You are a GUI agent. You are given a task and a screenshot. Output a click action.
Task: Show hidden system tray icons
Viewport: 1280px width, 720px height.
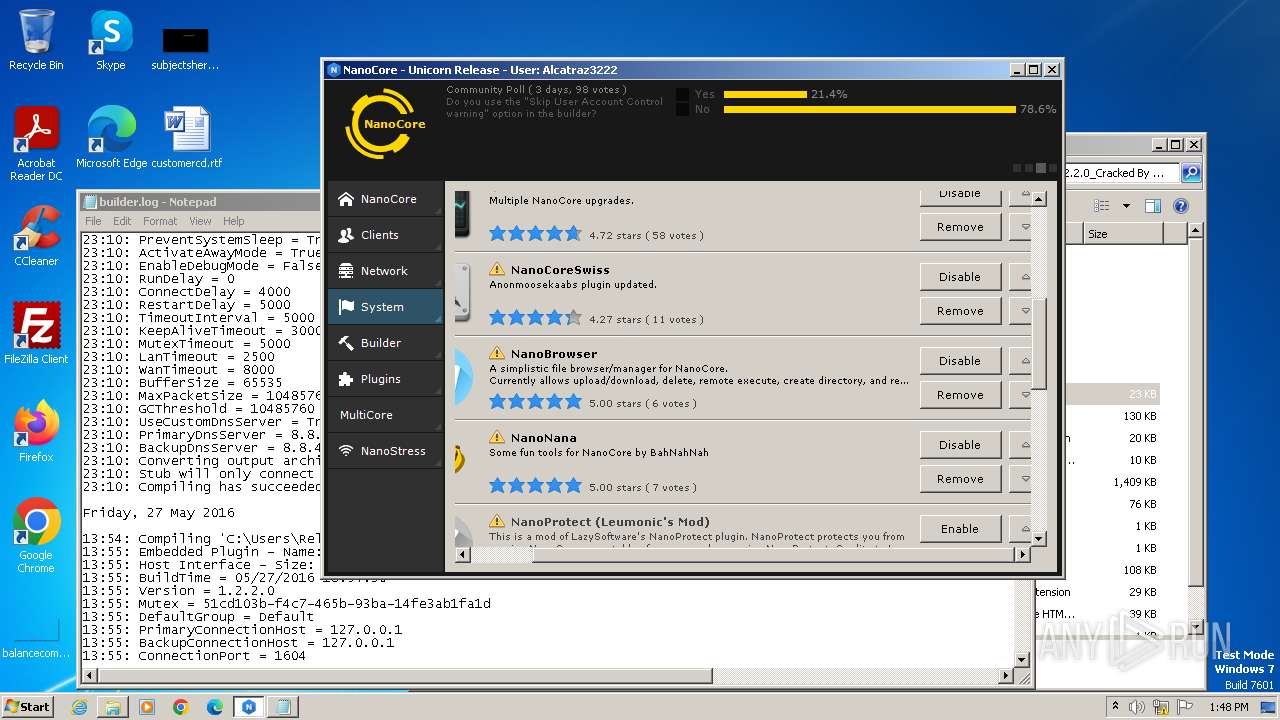pos(1115,706)
